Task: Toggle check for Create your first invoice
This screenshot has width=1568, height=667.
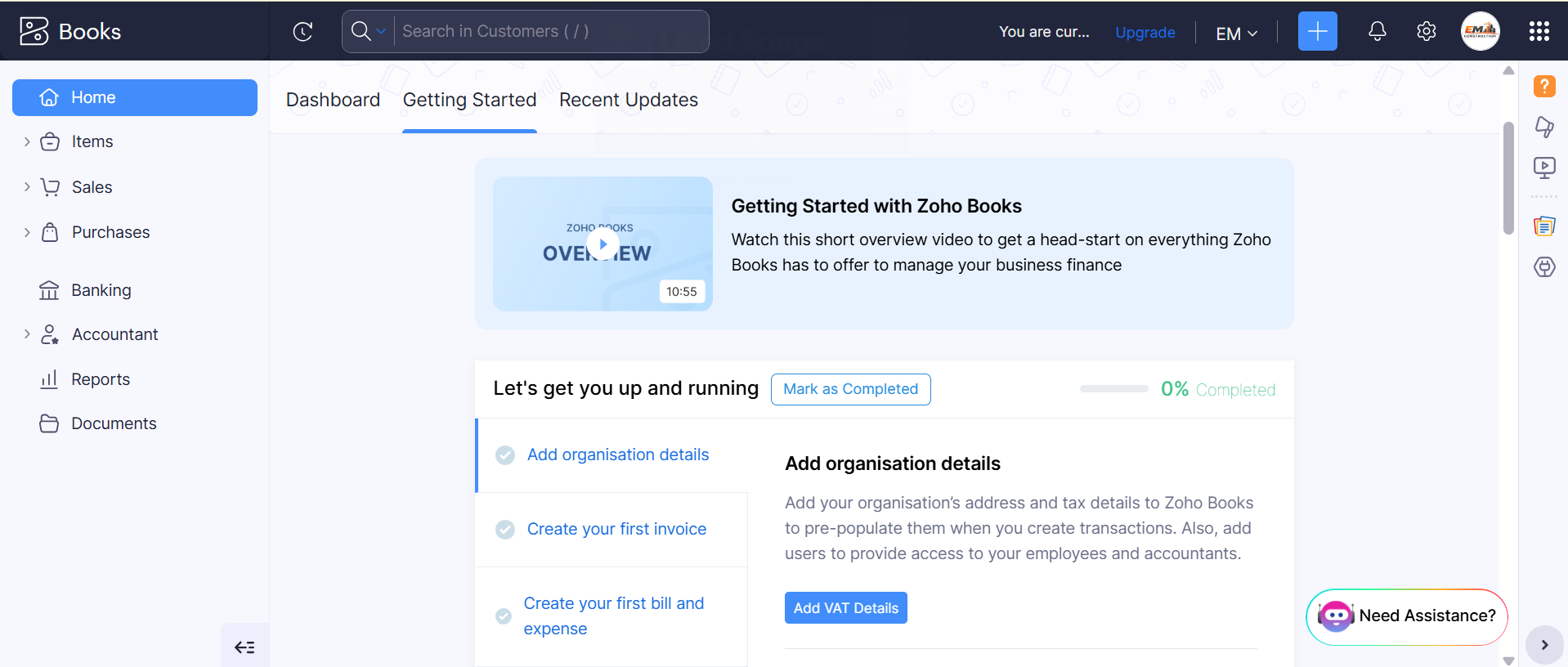Action: pos(505,530)
